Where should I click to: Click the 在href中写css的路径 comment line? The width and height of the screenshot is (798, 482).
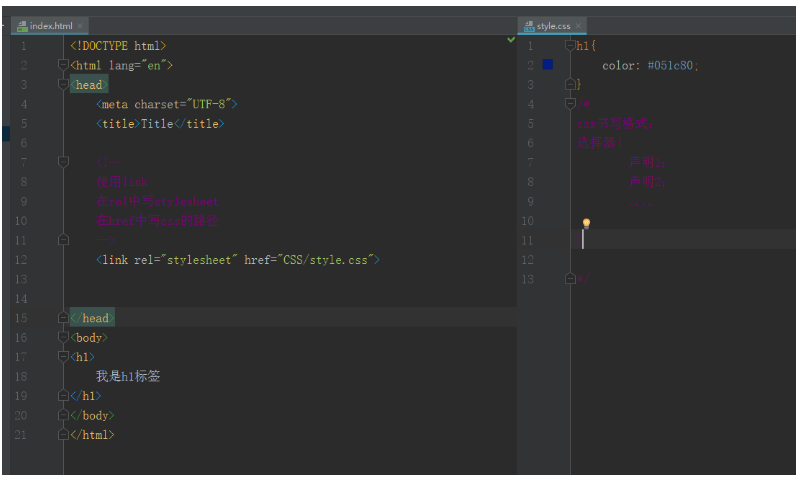tap(157, 220)
